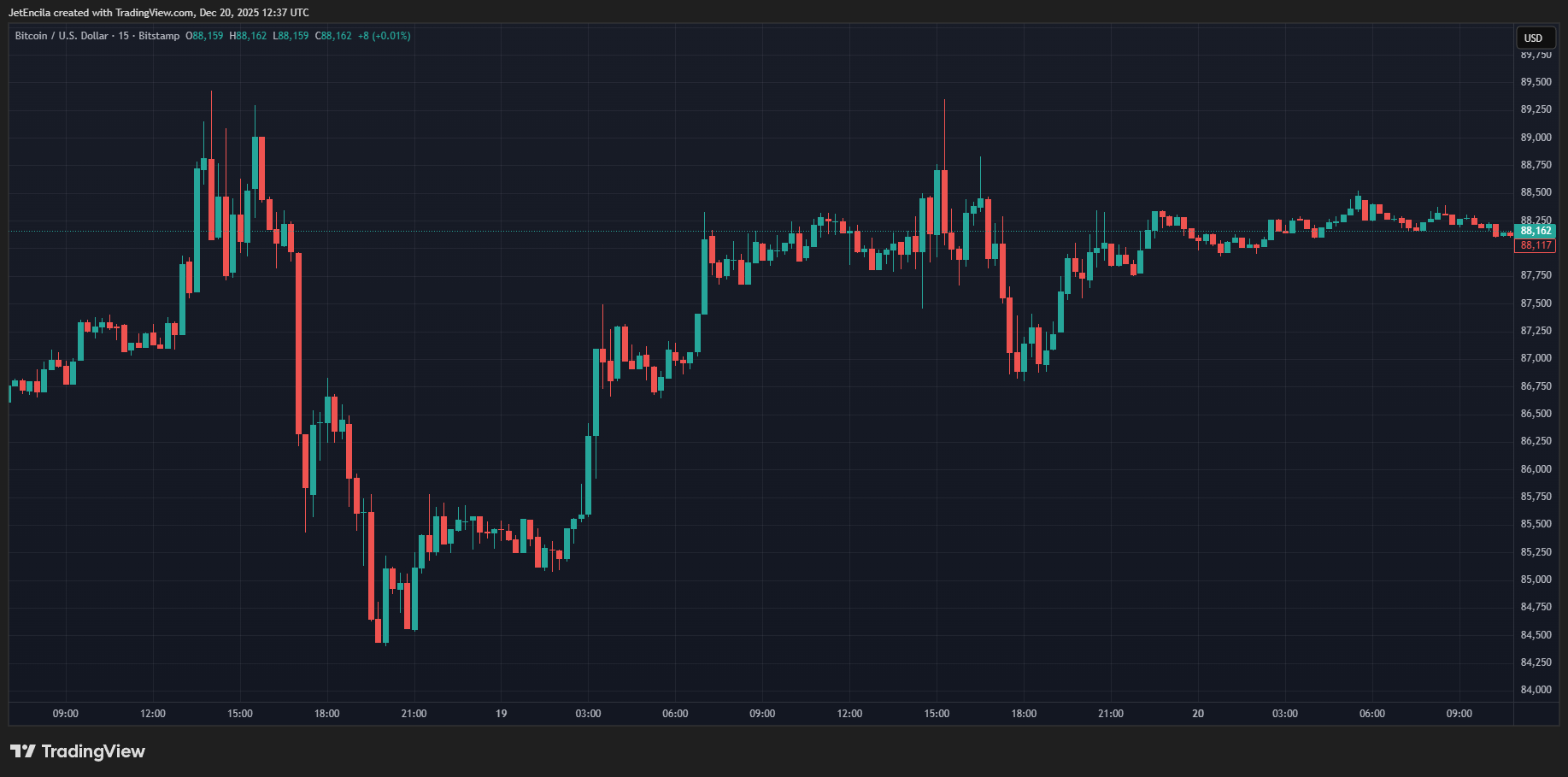The image size is (1568, 777).
Task: Select the green 88,162 current price label
Action: tap(1536, 231)
